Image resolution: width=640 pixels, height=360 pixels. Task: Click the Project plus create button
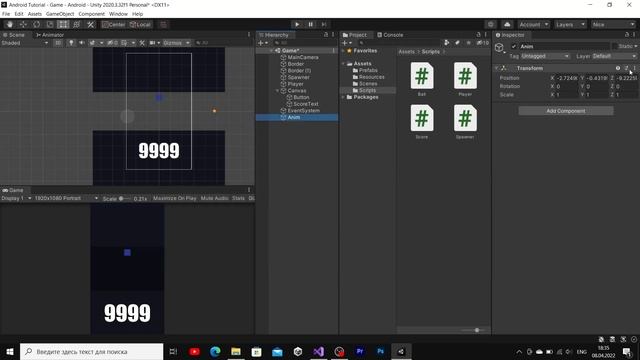tap(347, 43)
